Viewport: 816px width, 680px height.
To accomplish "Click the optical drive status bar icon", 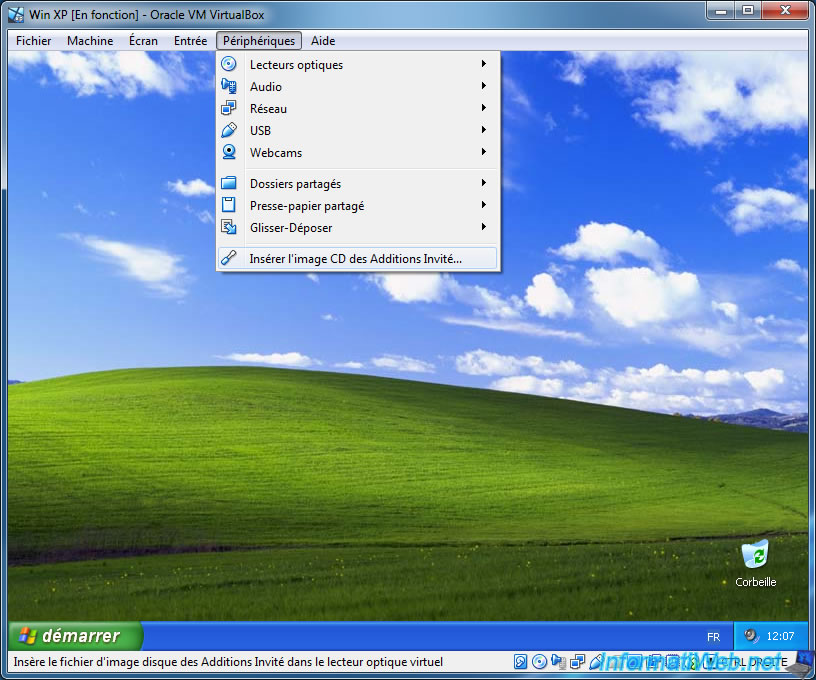I will (x=540, y=661).
